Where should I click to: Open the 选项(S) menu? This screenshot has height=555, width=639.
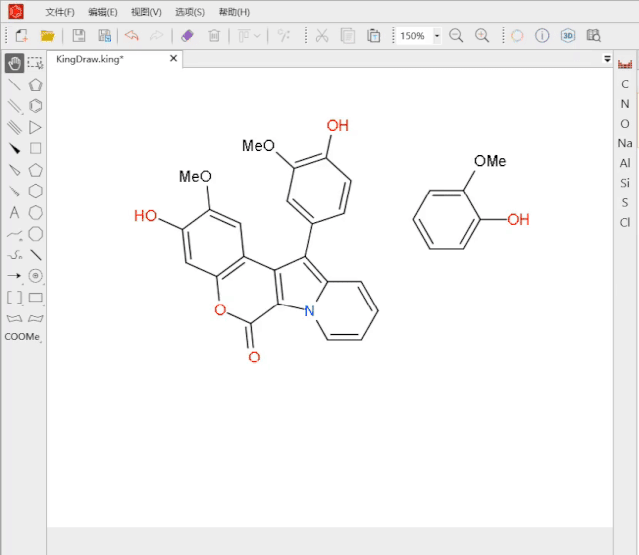[x=190, y=12]
